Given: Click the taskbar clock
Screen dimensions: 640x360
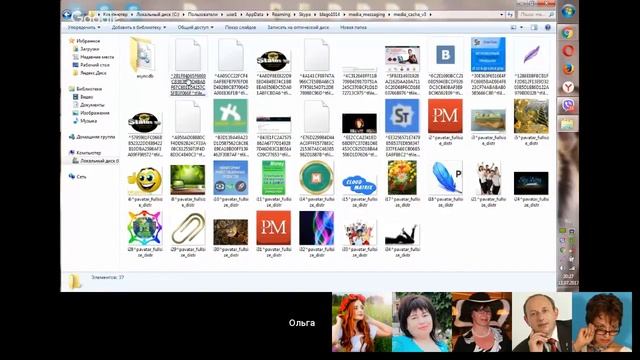Looking at the screenshot, I should [x=568, y=280].
